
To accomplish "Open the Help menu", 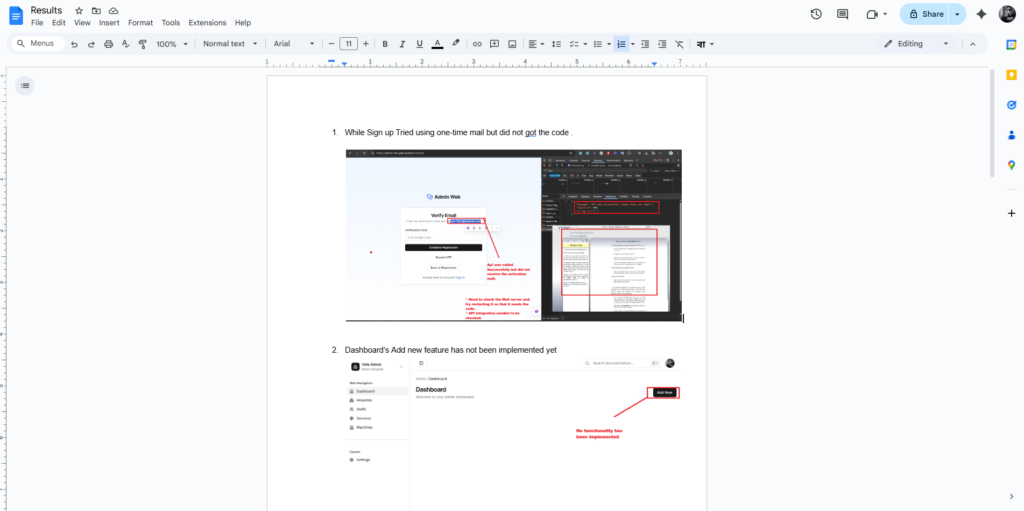I will (243, 22).
